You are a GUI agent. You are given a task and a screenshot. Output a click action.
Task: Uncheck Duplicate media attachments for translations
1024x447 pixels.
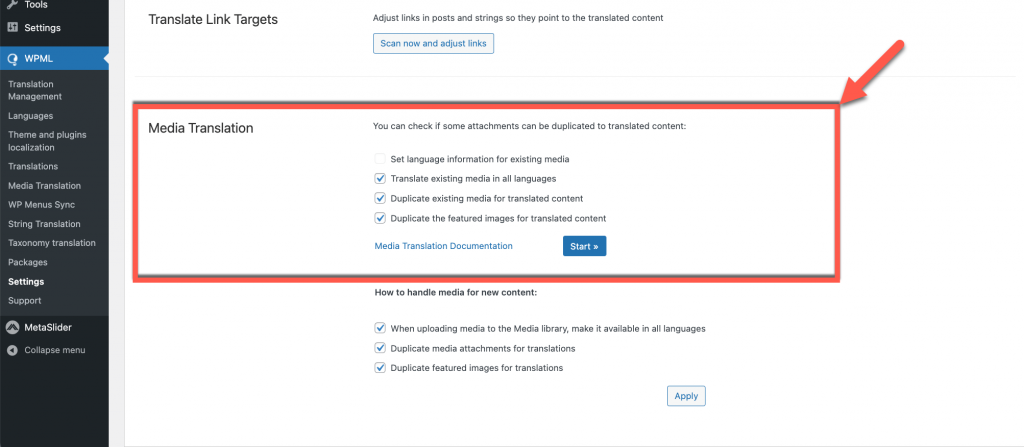(380, 348)
